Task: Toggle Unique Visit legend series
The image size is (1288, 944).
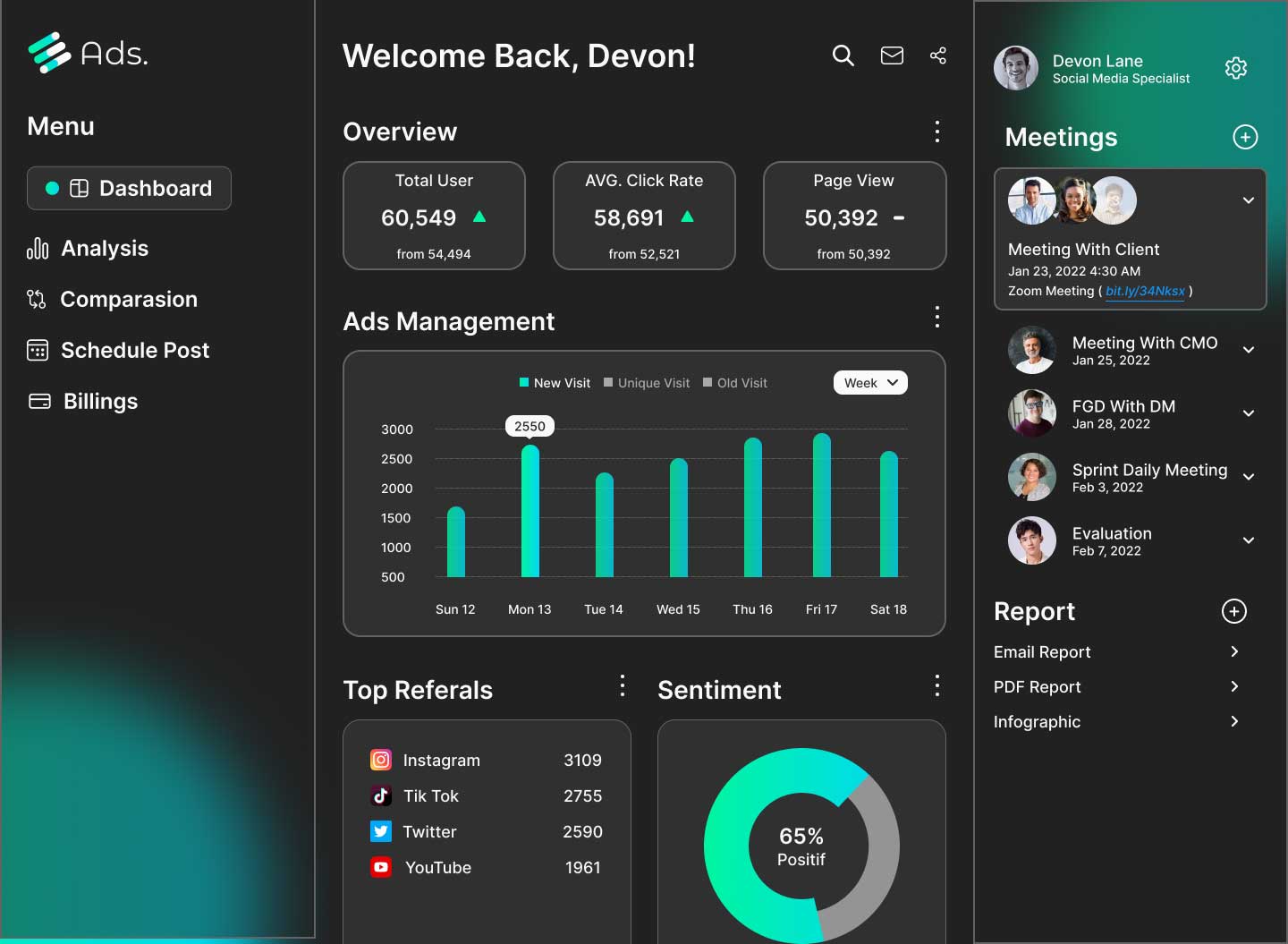Action: pos(647,383)
